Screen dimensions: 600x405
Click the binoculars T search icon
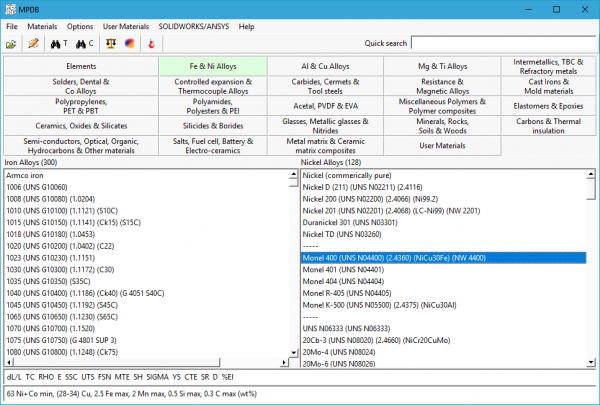coord(59,44)
